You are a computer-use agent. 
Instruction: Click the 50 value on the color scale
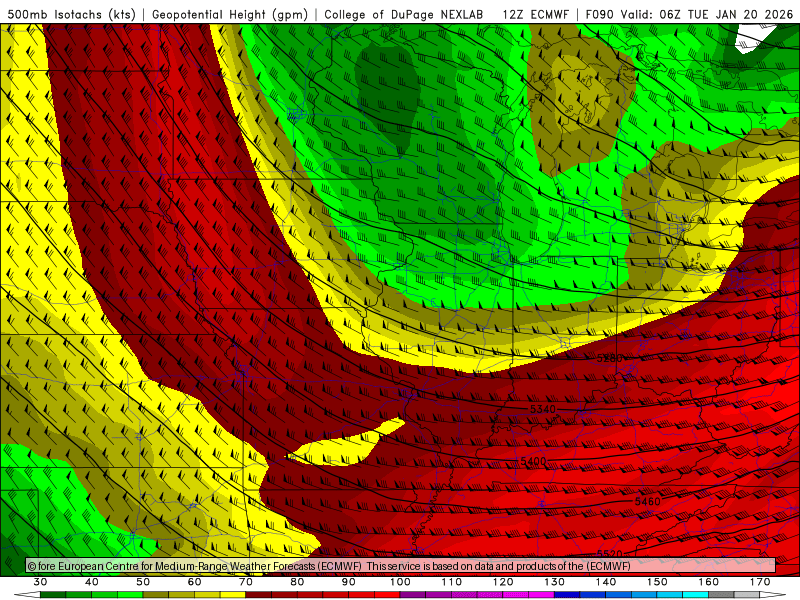pyautogui.click(x=143, y=582)
